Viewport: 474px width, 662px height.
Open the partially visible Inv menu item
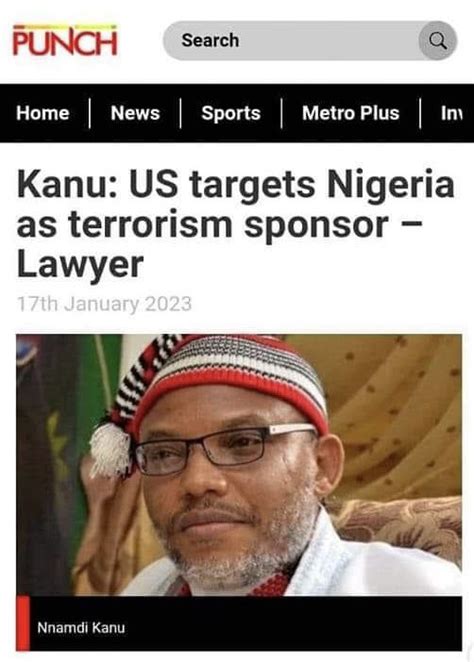452,113
